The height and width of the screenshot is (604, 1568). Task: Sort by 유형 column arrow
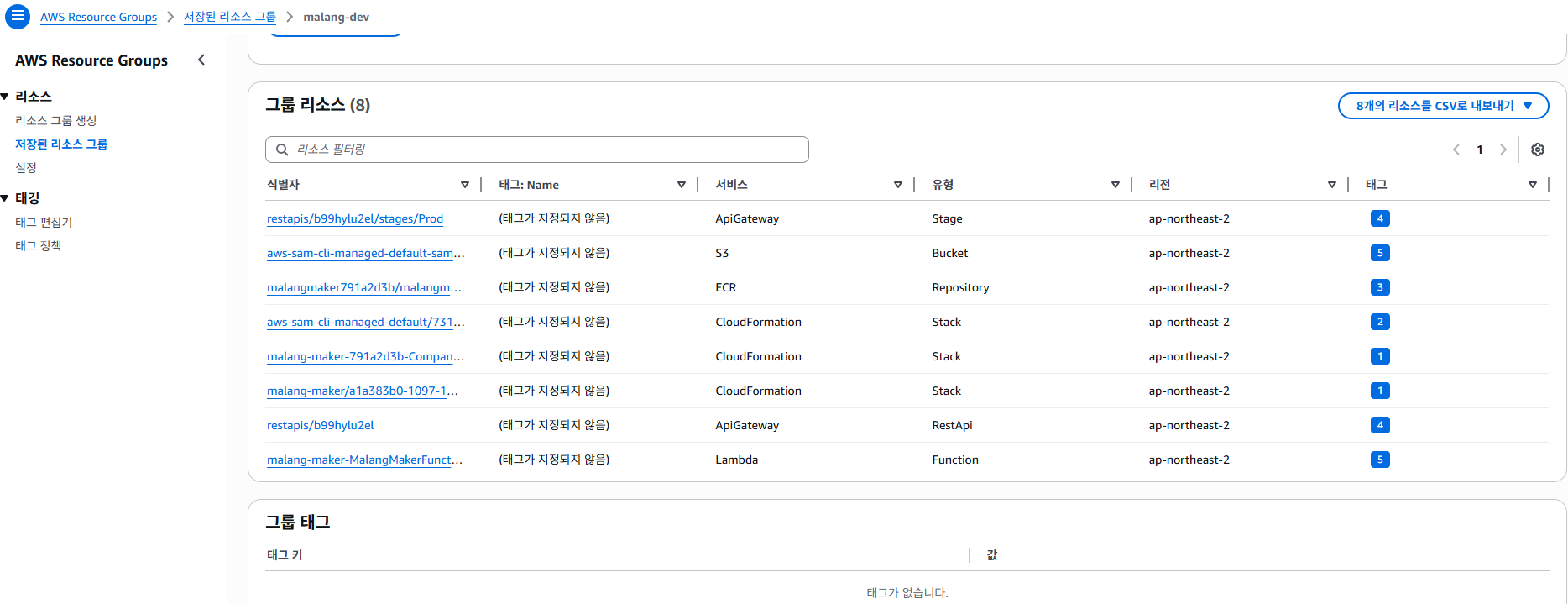click(x=1116, y=185)
